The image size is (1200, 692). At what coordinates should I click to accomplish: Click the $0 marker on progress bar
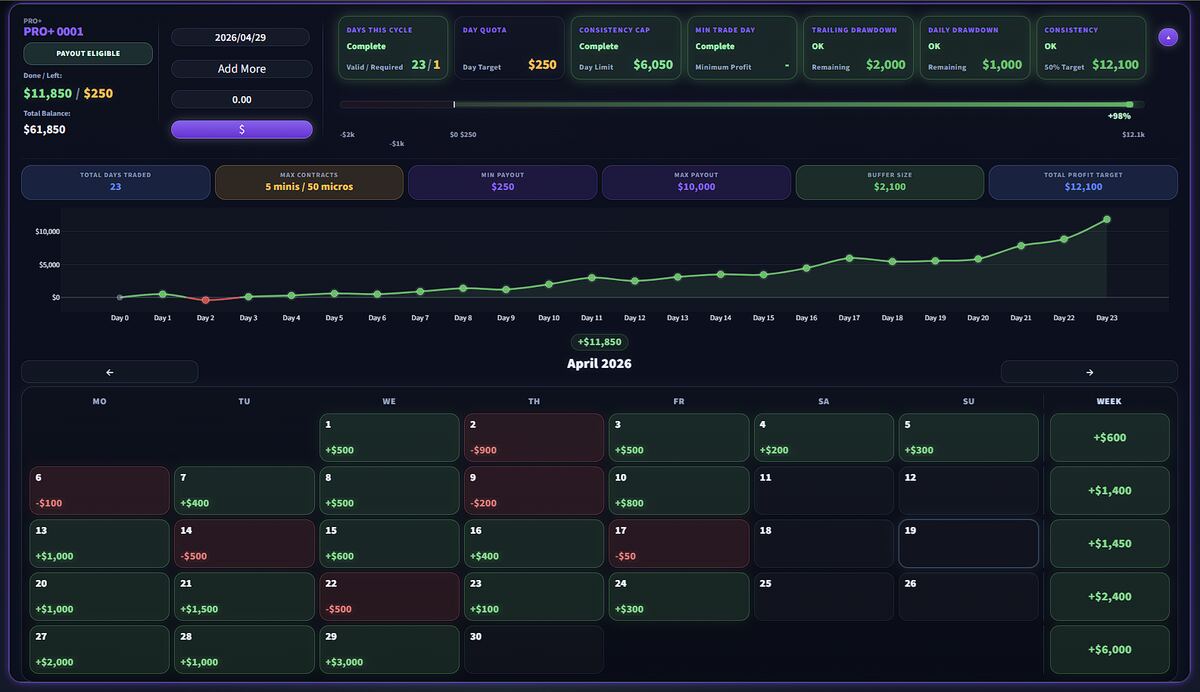[x=454, y=104]
